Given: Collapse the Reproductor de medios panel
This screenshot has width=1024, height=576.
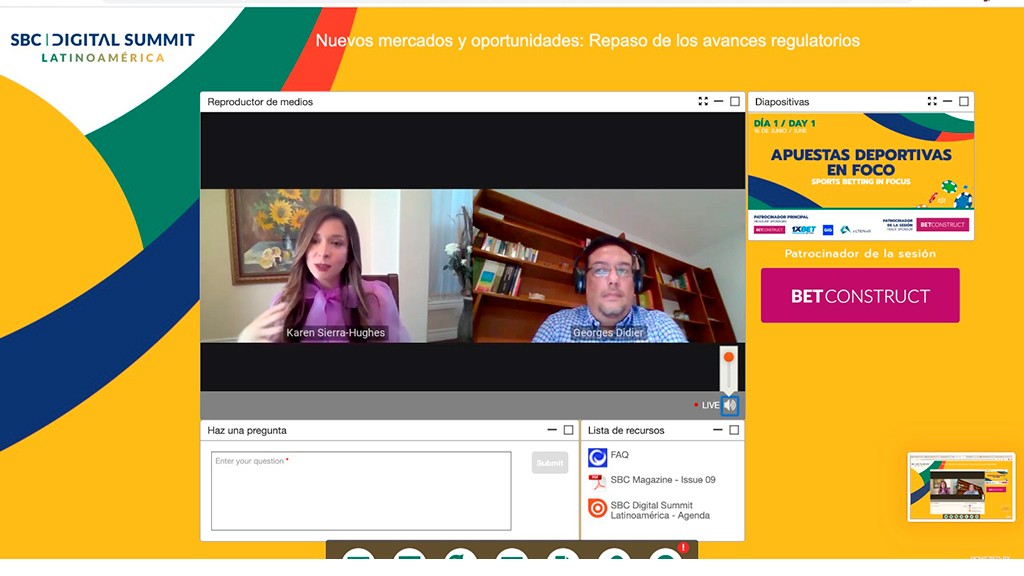Looking at the screenshot, I should coord(718,101).
